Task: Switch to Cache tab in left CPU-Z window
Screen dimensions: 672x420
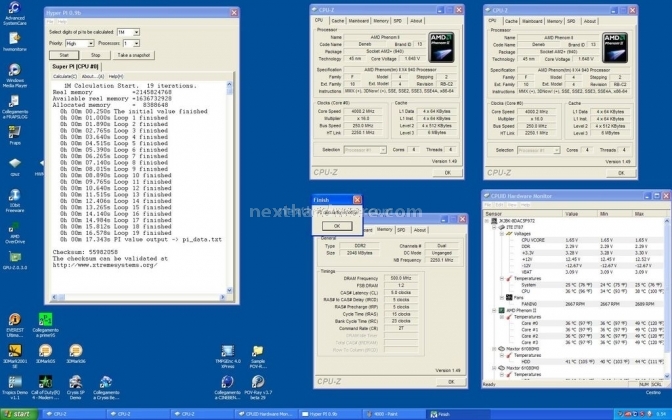Action: (x=337, y=21)
